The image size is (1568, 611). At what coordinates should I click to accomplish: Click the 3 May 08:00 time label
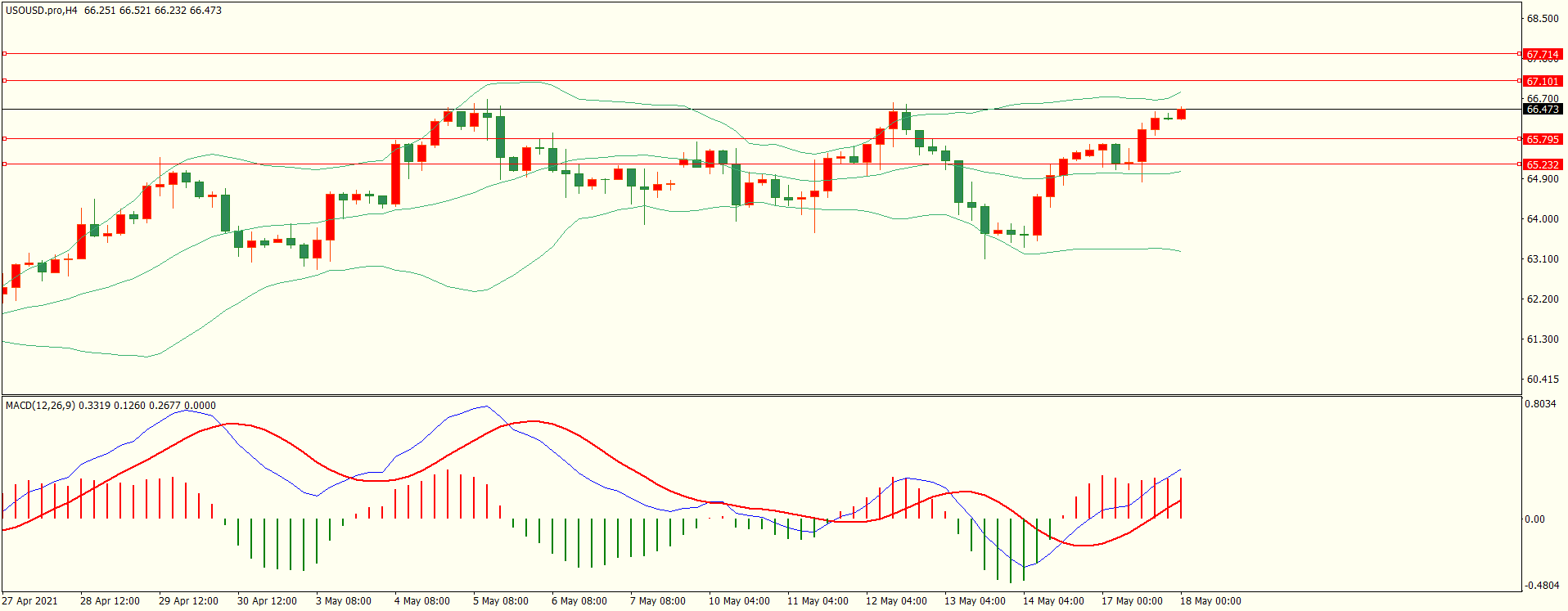[344, 601]
